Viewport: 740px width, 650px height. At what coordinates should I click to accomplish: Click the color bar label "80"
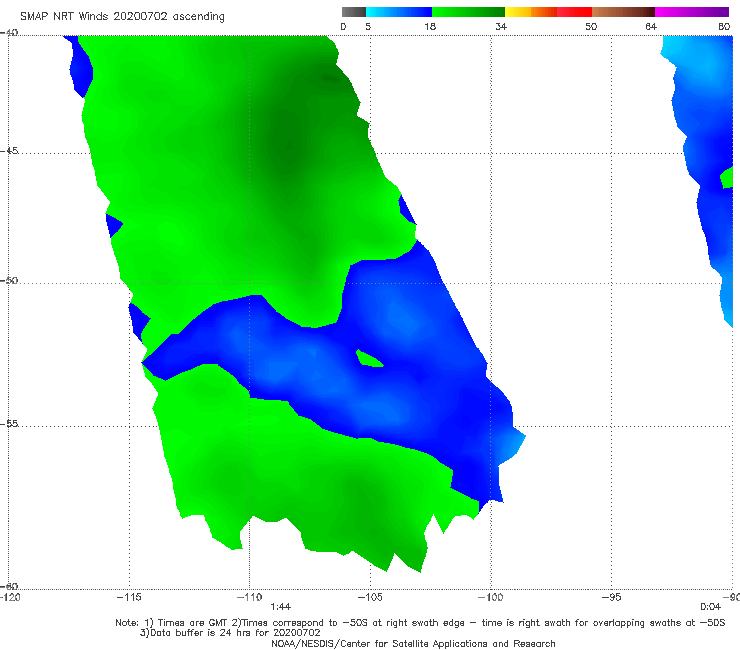coord(724,27)
